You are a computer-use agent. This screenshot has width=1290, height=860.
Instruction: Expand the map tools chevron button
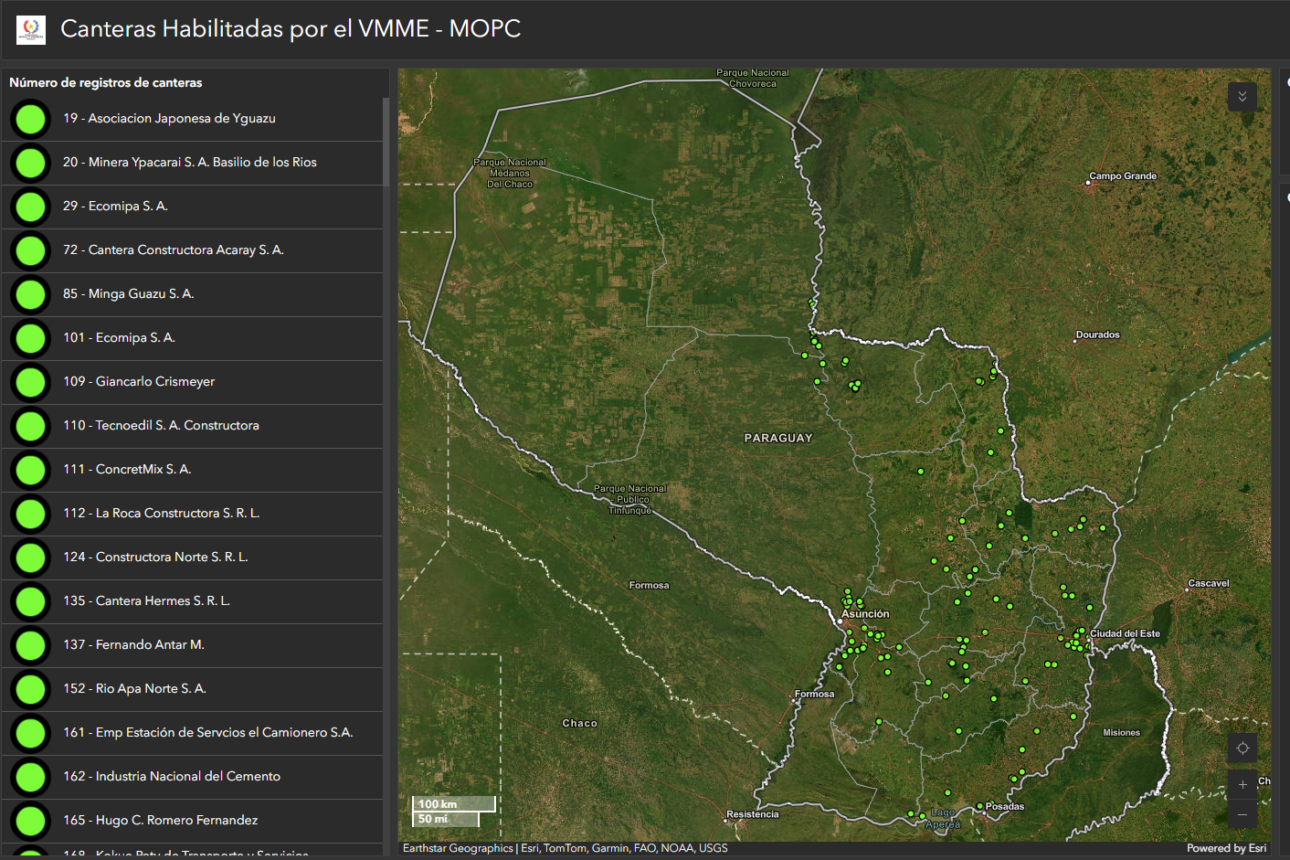1242,97
